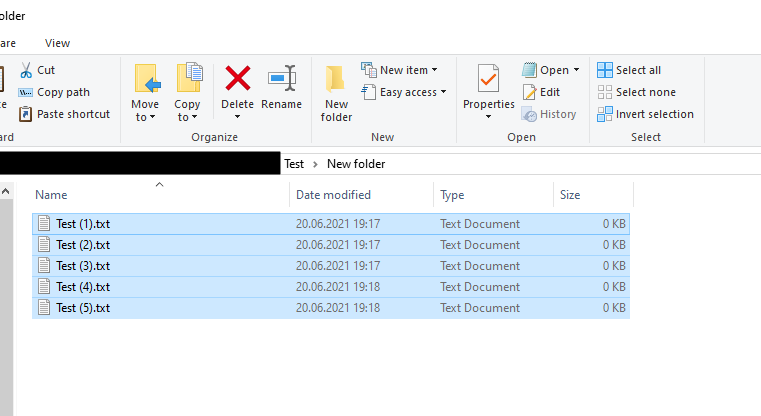This screenshot has width=761, height=416.
Task: Click the Rename icon in Organize group
Action: point(281,79)
